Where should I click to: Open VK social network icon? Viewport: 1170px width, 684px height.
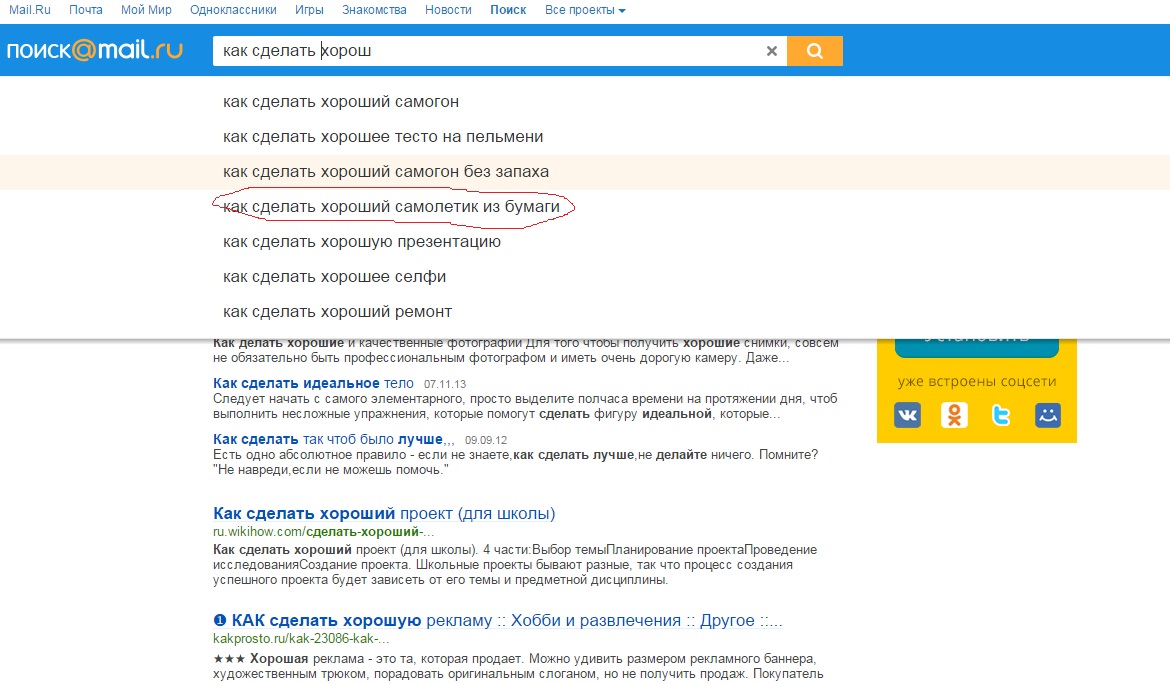(907, 415)
